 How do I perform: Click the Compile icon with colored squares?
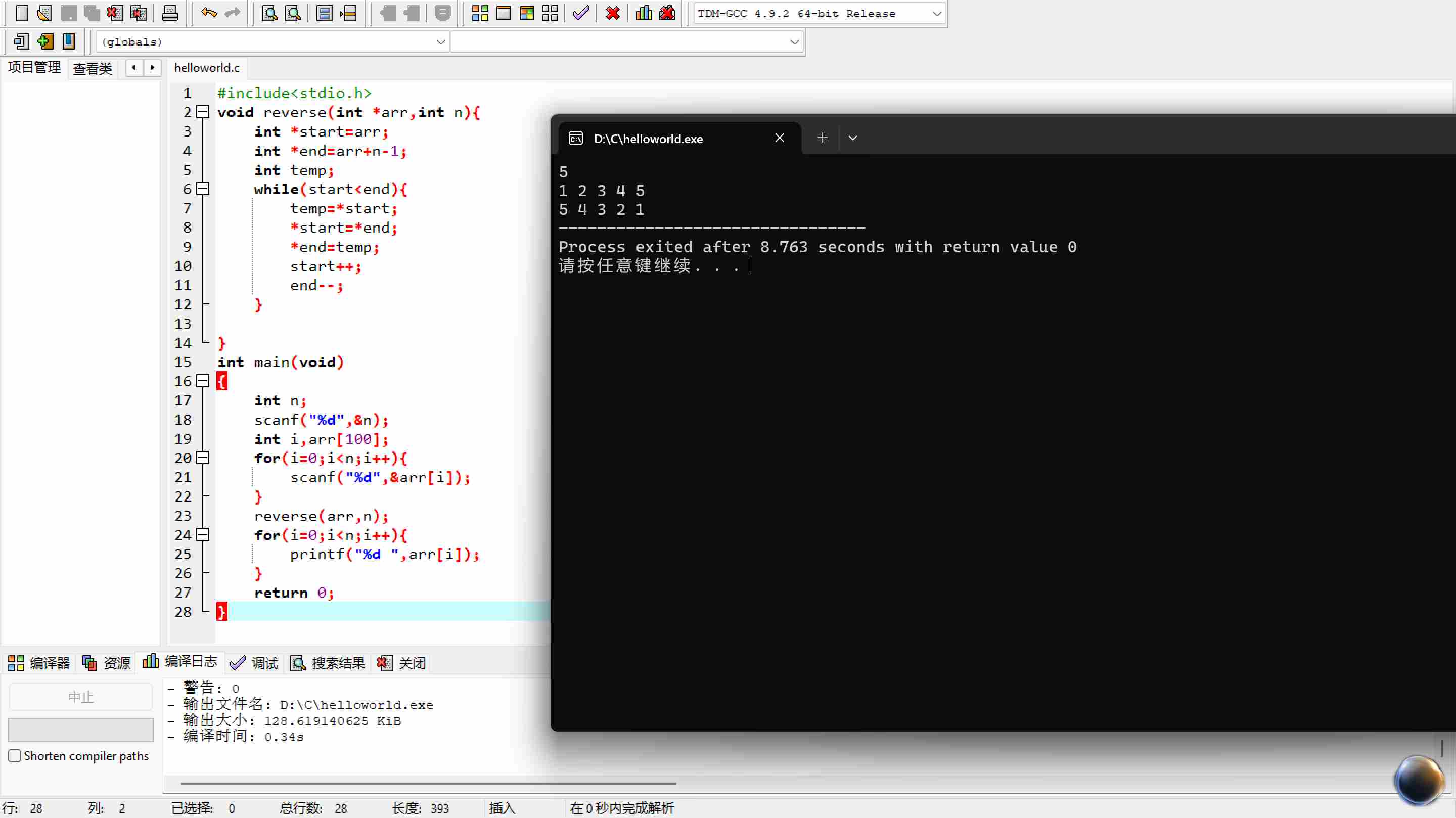tap(480, 13)
